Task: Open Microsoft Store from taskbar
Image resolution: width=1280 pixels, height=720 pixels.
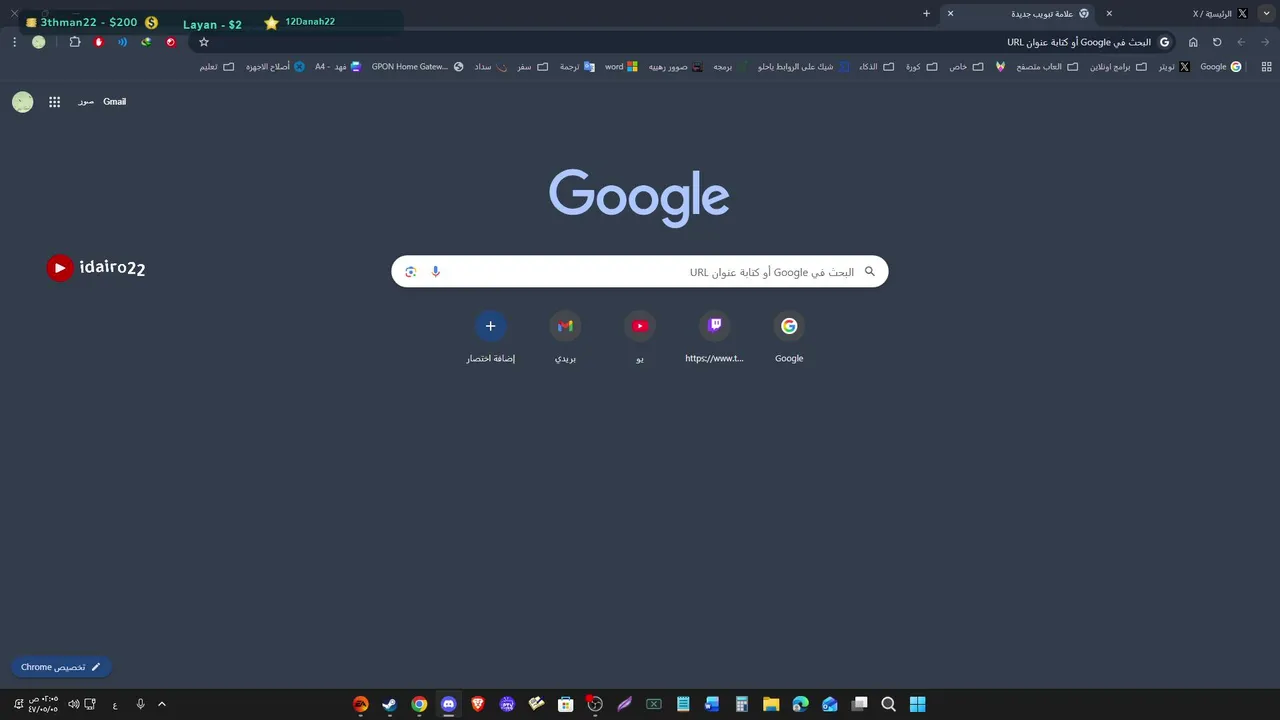Action: click(x=565, y=704)
